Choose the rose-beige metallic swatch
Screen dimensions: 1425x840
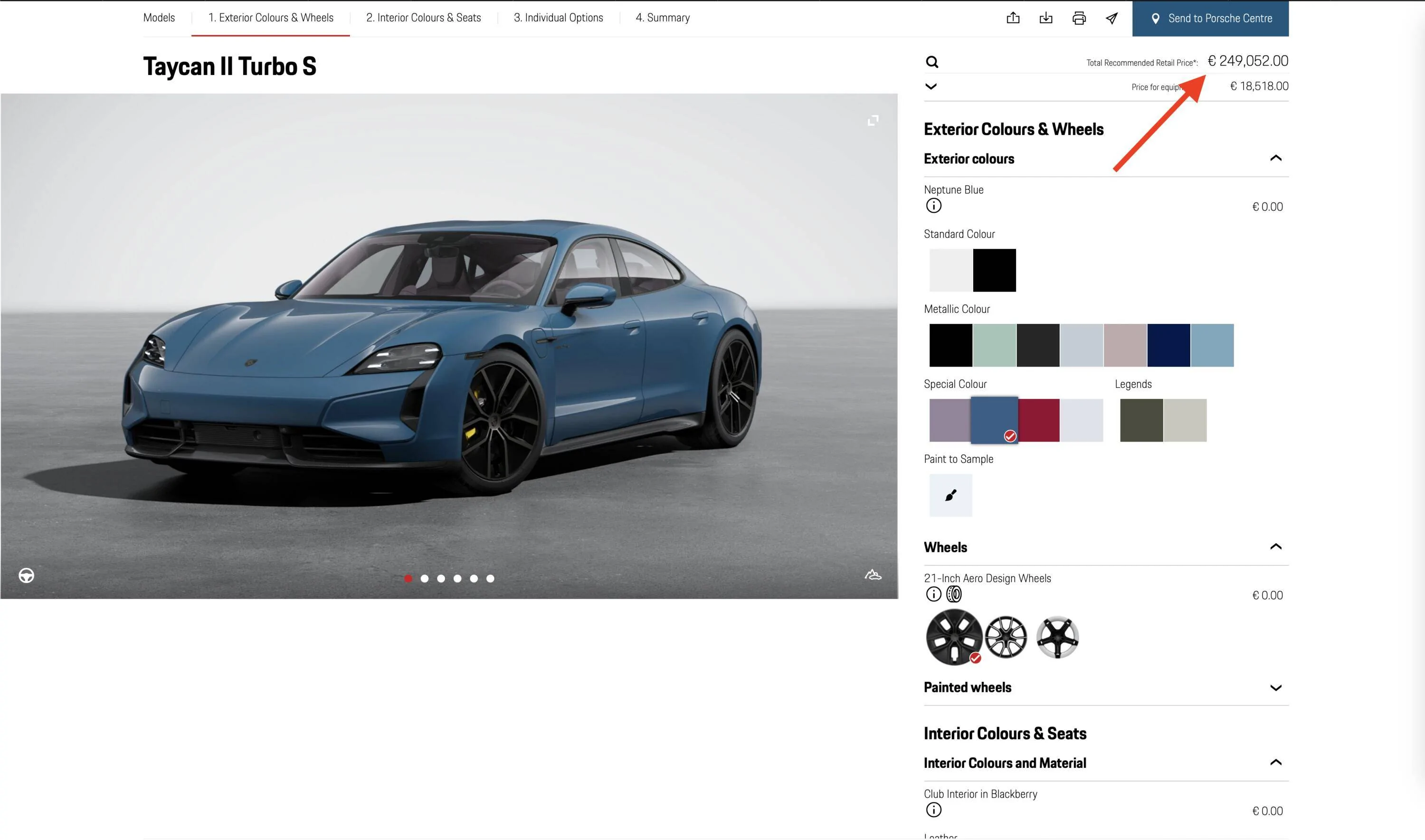click(1125, 345)
